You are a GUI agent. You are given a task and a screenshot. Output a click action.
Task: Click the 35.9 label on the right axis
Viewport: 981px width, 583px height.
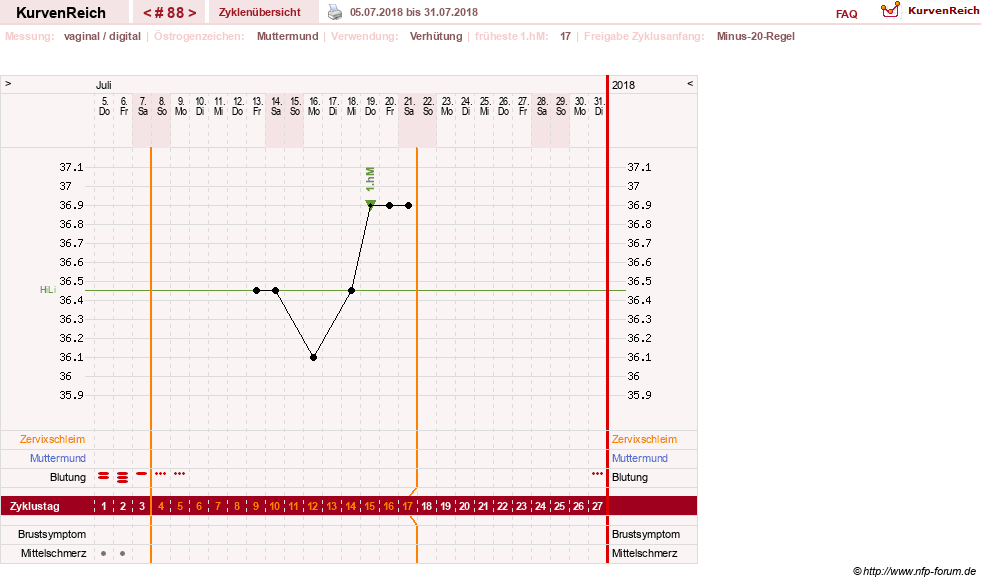coord(639,395)
